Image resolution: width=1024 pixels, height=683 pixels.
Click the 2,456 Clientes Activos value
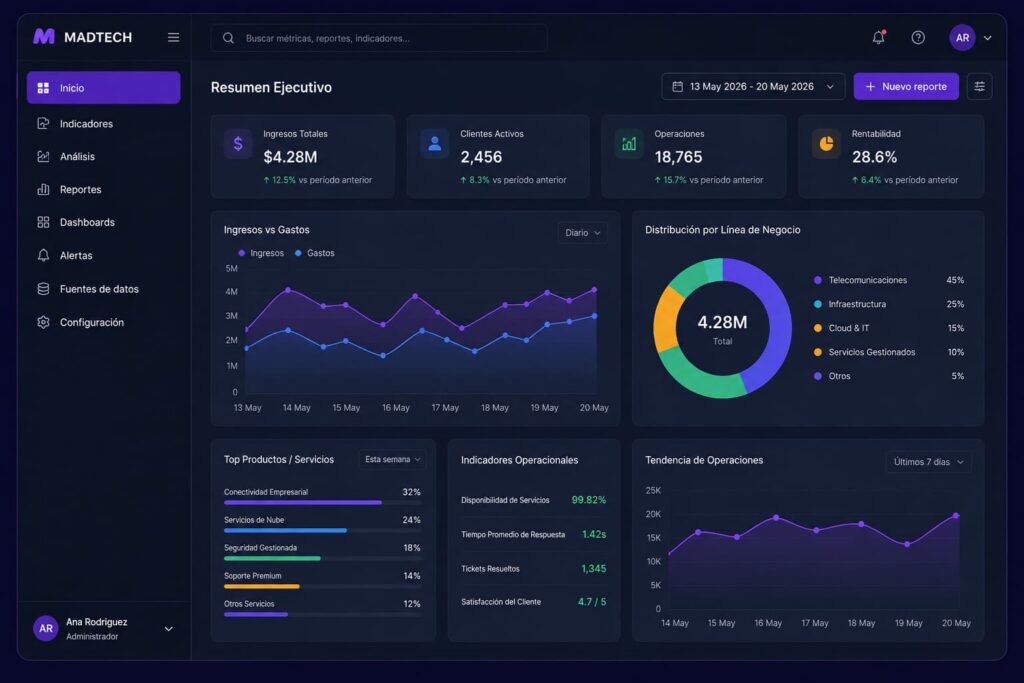481,157
